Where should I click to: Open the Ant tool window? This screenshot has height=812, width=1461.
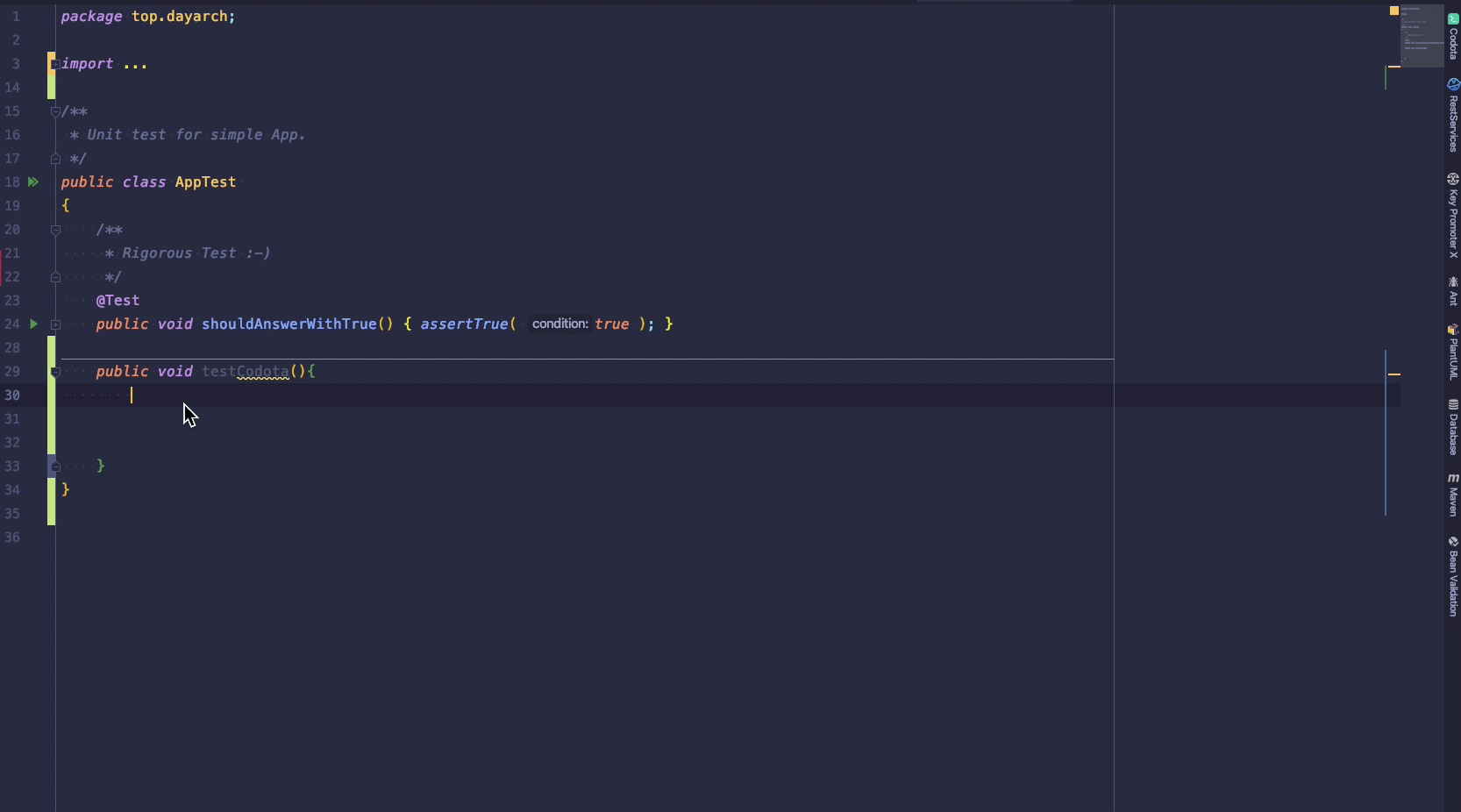tap(1453, 291)
